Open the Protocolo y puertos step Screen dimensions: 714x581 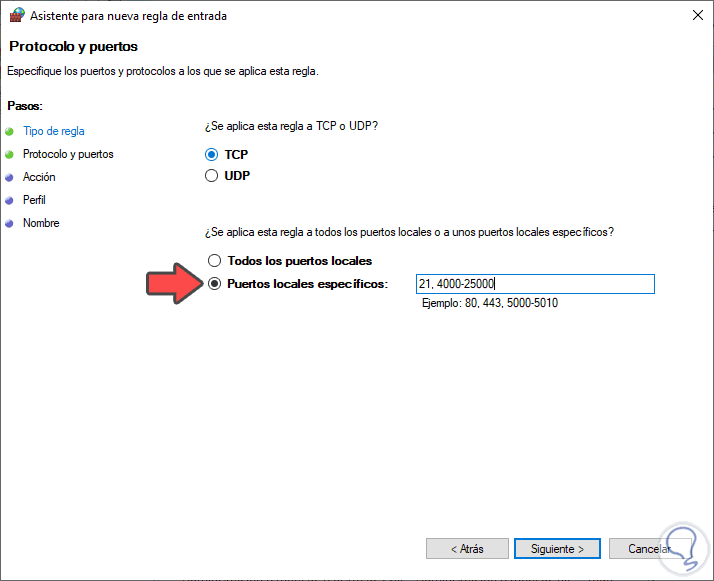[68, 154]
